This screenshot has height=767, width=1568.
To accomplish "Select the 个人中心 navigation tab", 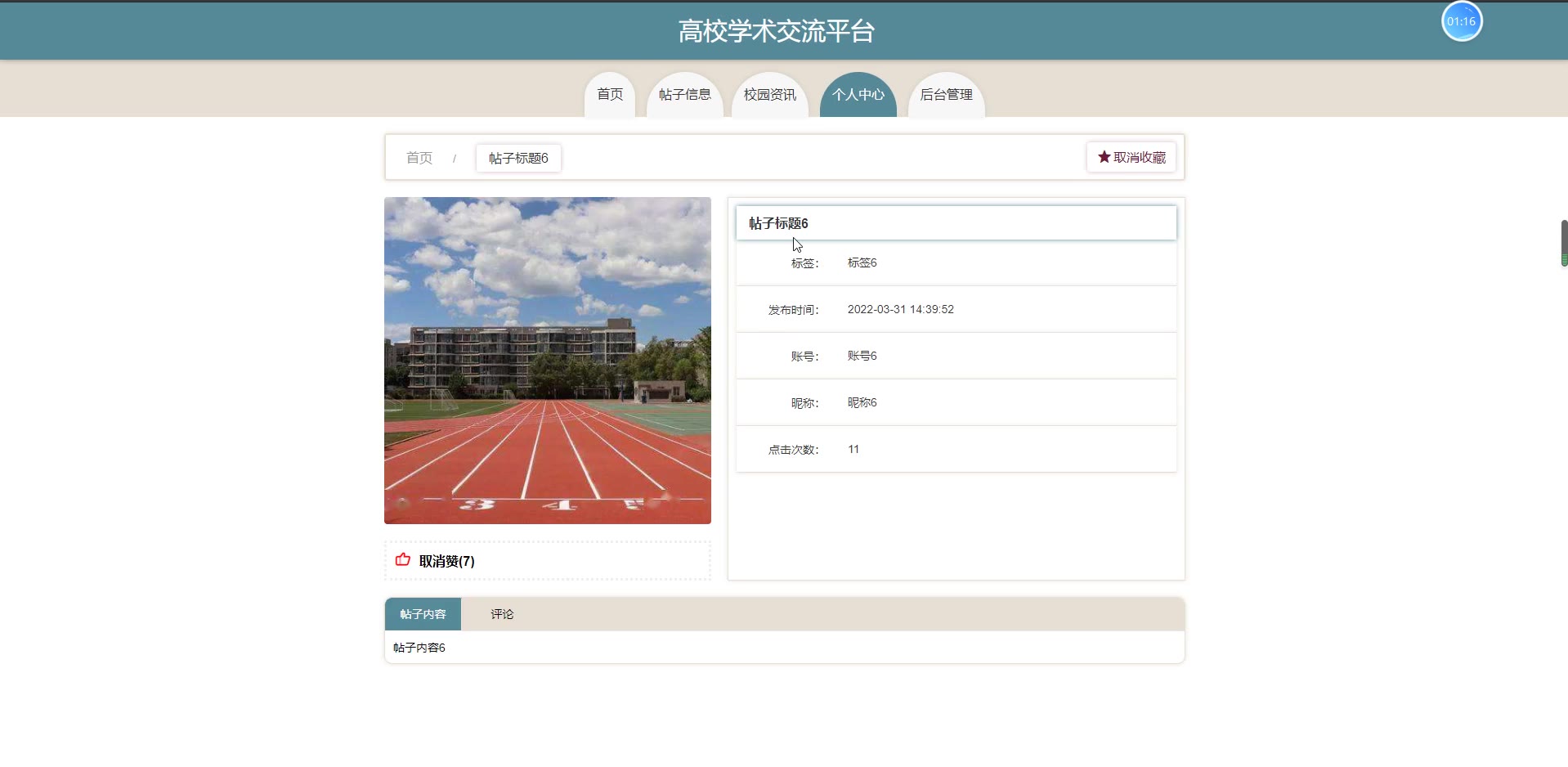I will 858,95.
